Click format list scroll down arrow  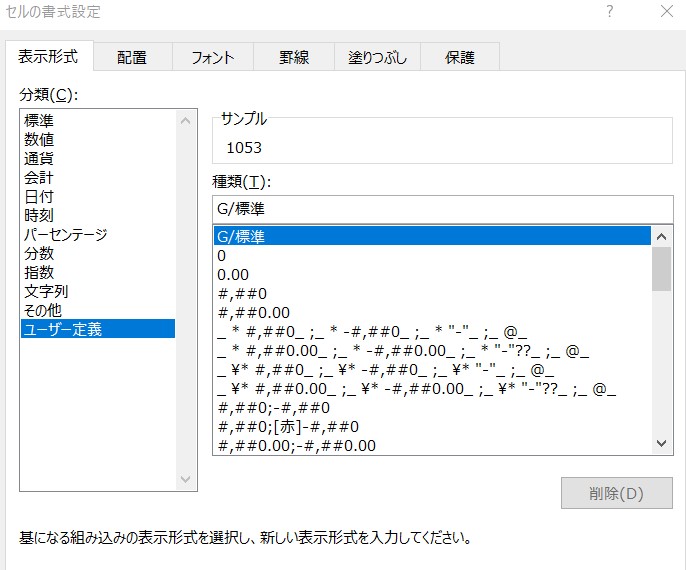click(x=662, y=444)
